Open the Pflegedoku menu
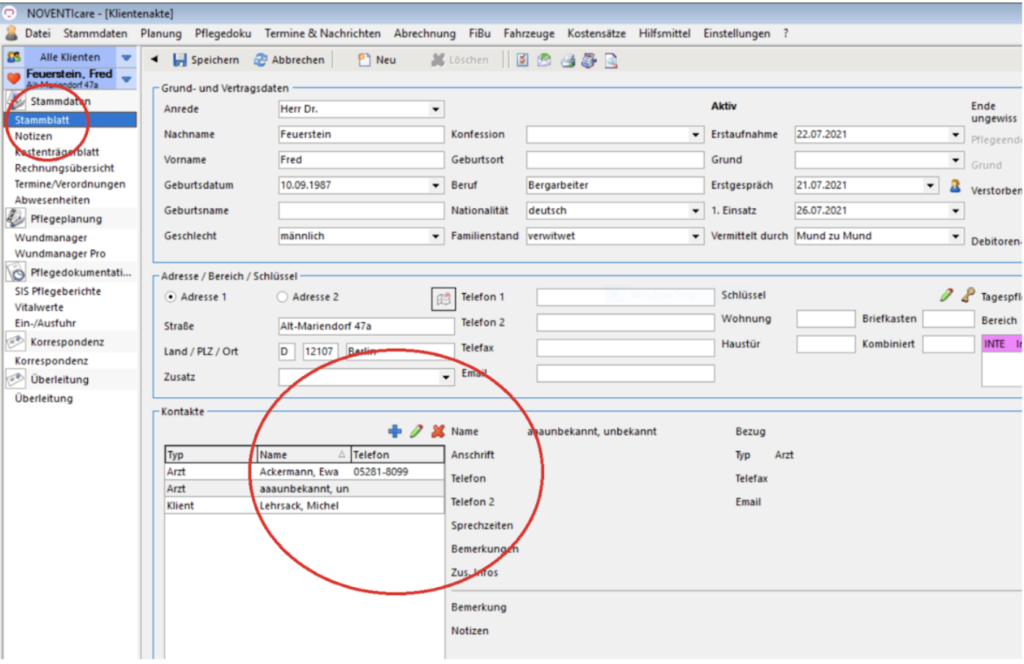 point(223,33)
